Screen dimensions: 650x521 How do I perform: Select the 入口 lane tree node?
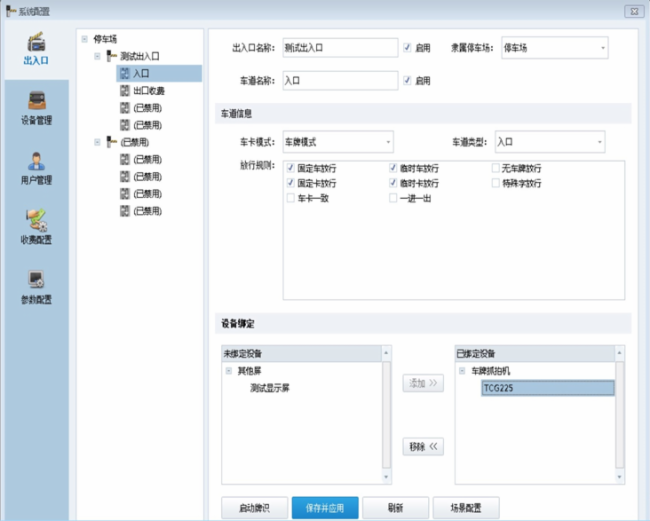pyautogui.click(x=141, y=73)
